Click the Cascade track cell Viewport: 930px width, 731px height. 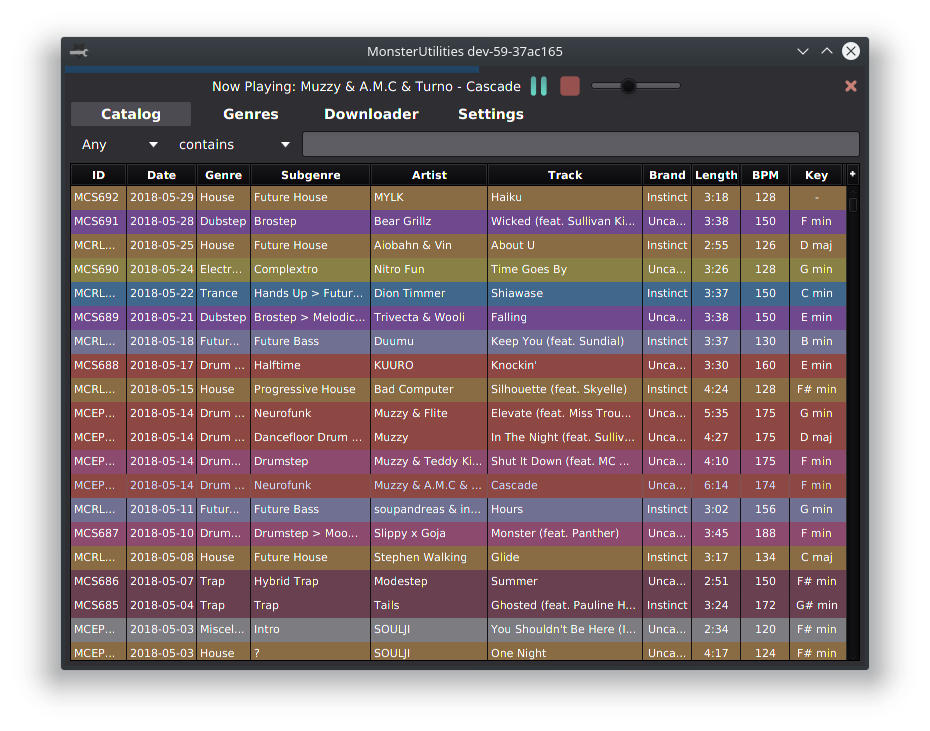(x=565, y=485)
